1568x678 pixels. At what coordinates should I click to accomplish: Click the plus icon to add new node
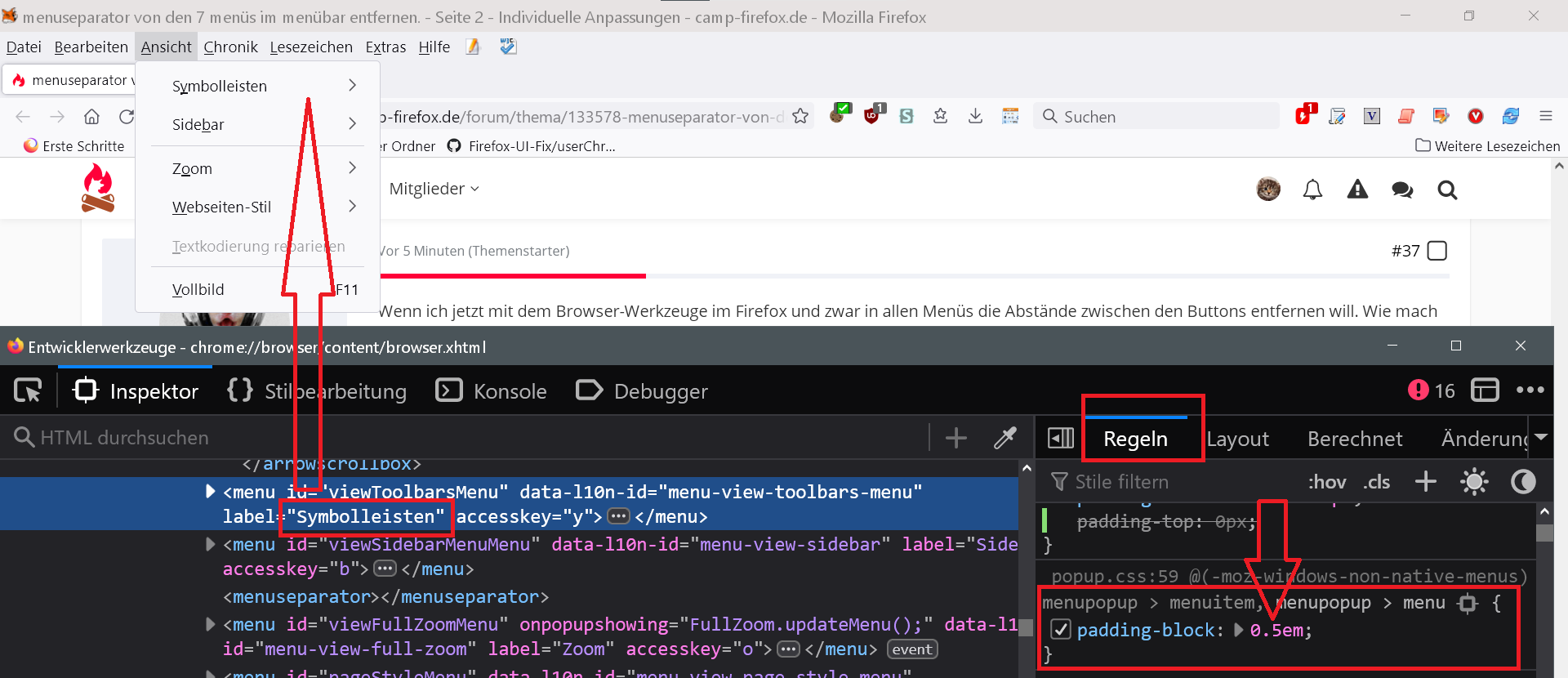click(x=955, y=438)
